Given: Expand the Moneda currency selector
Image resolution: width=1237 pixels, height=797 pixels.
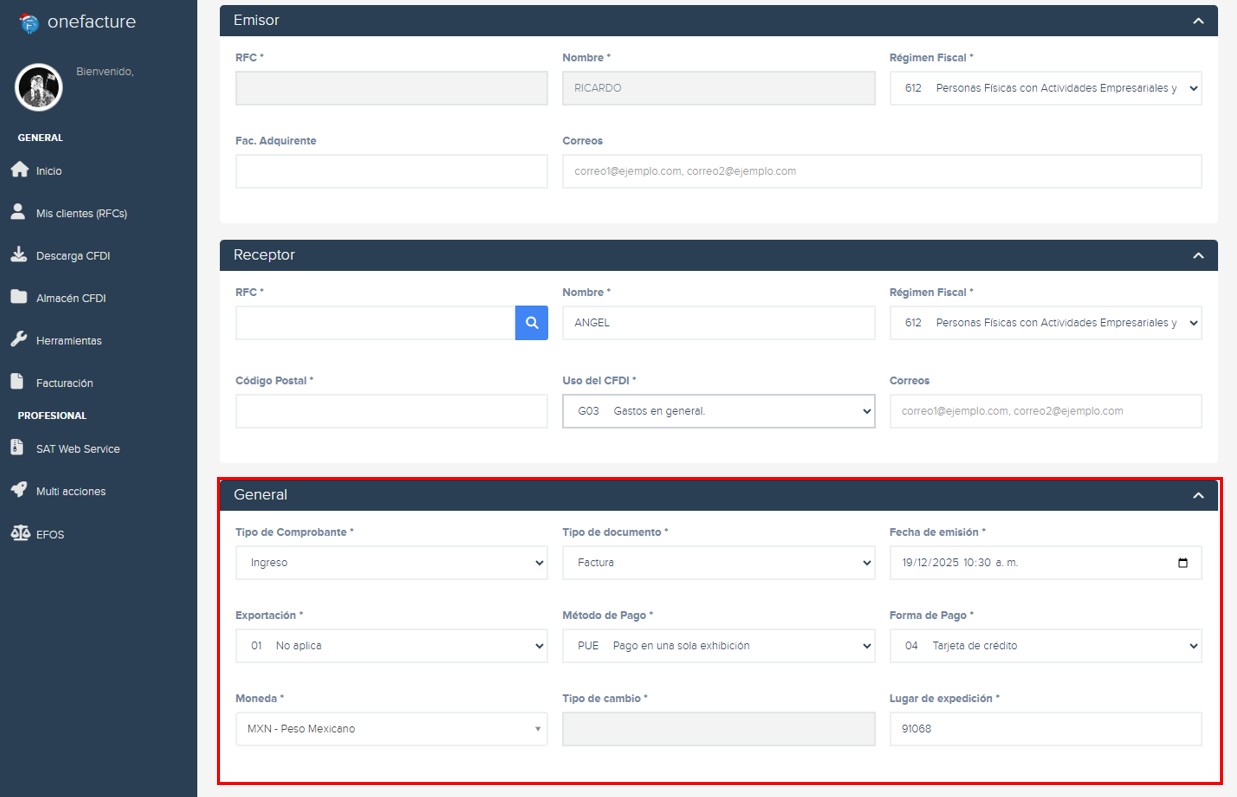Looking at the screenshot, I should tap(391, 729).
